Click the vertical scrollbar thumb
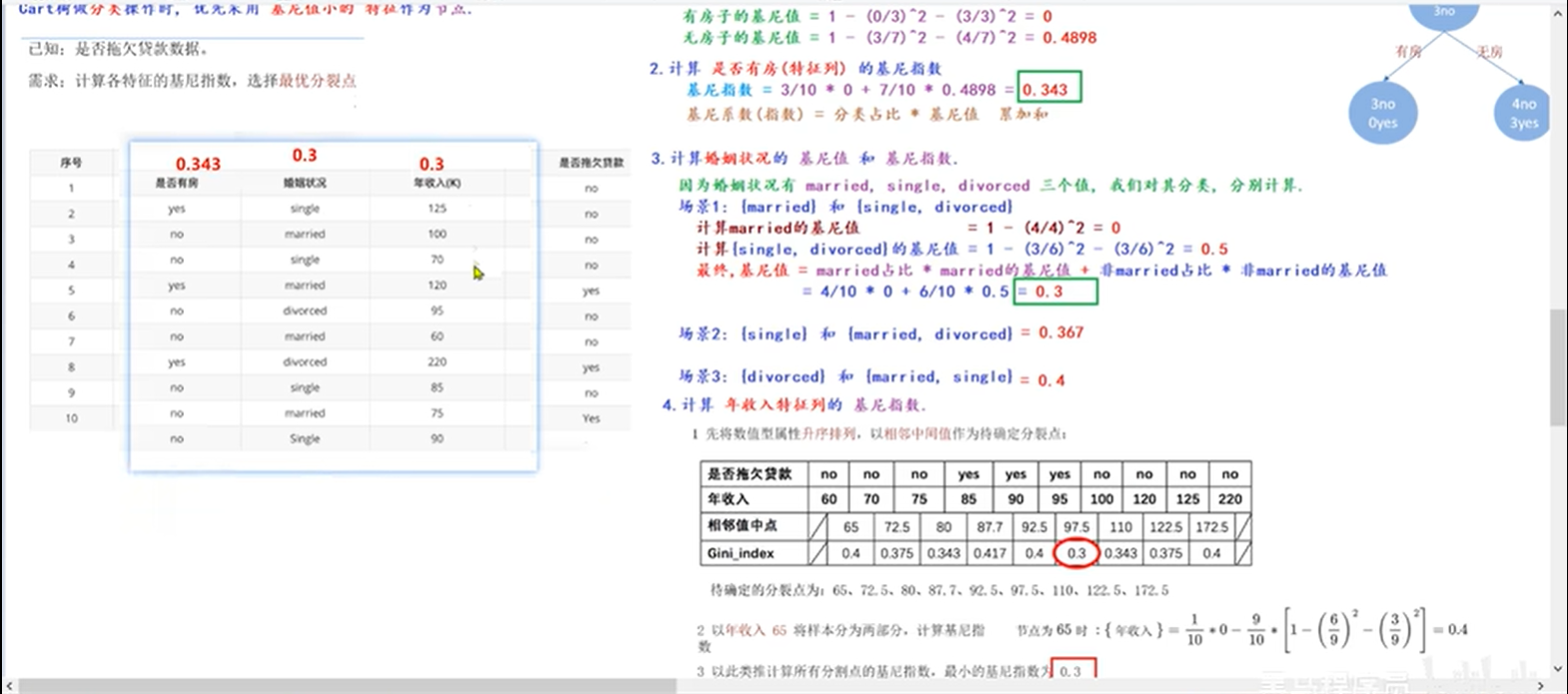 pos(1558,366)
